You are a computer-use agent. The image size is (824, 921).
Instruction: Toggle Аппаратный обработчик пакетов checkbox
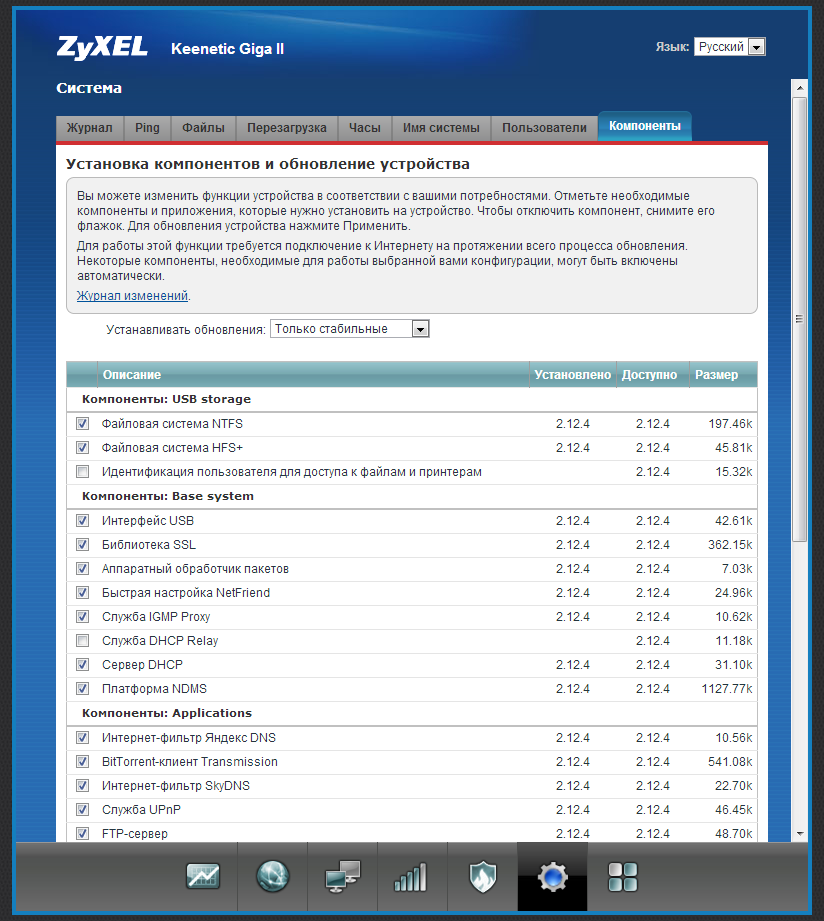point(82,569)
